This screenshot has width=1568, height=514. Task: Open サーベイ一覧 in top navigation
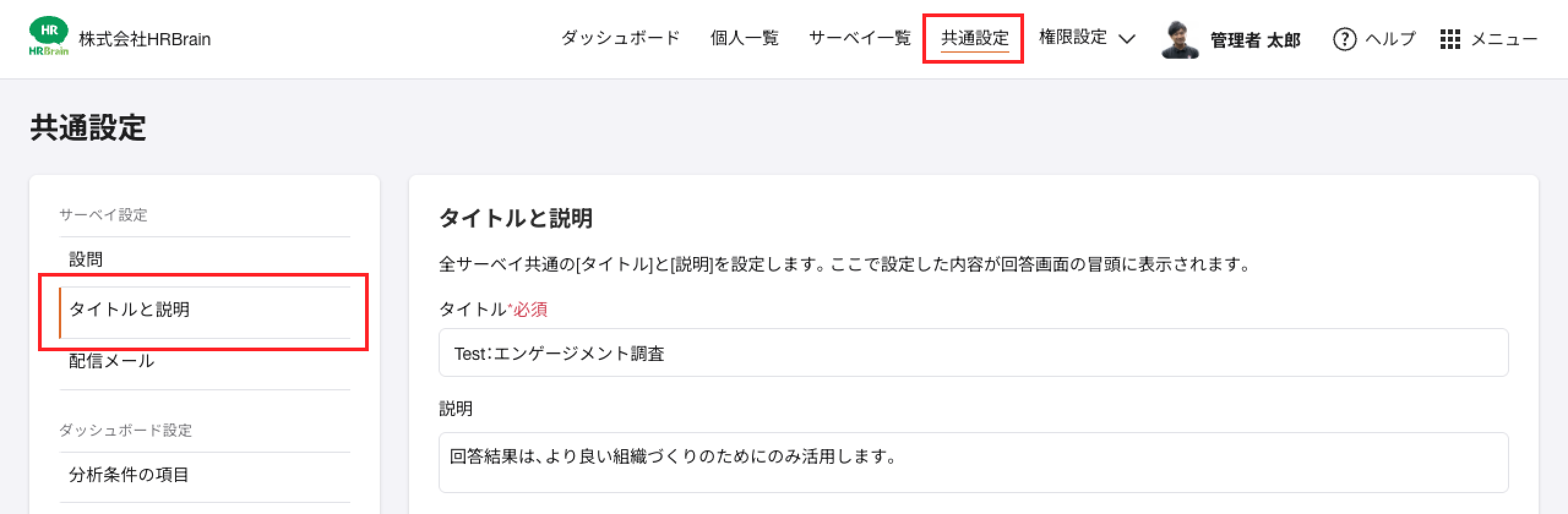point(860,38)
